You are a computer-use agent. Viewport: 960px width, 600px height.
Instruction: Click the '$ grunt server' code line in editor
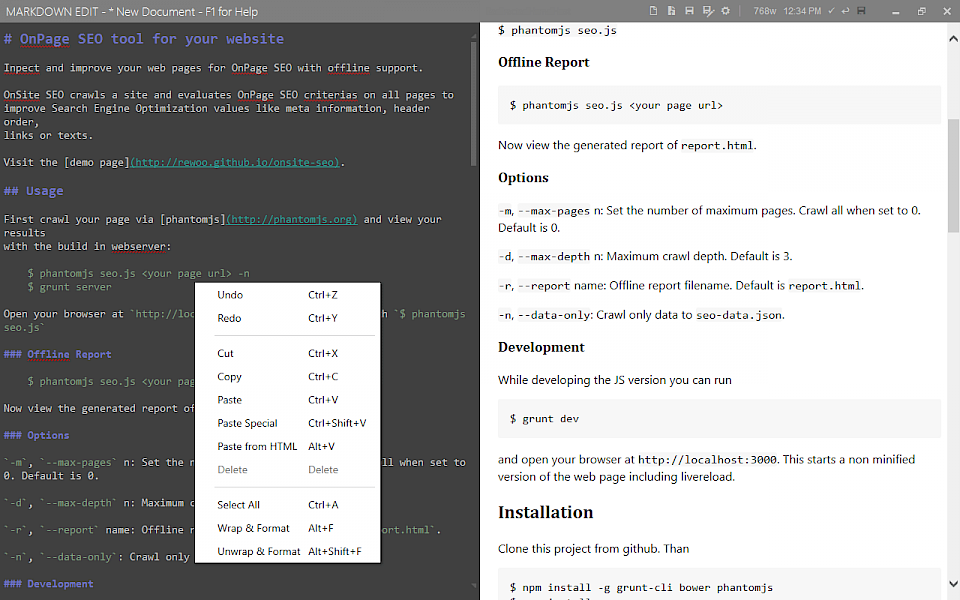pos(69,287)
